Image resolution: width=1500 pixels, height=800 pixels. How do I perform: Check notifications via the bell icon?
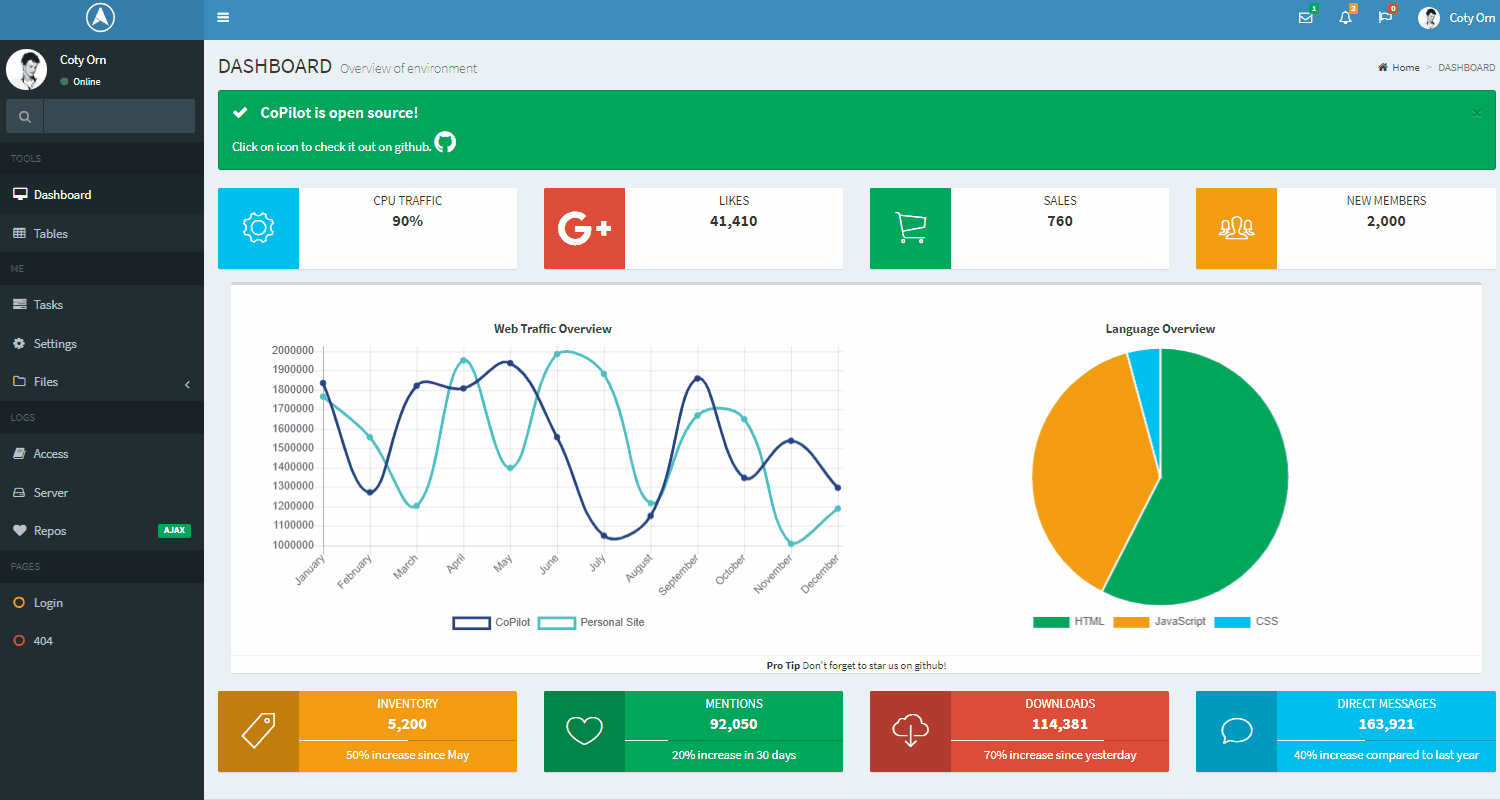pos(1345,18)
